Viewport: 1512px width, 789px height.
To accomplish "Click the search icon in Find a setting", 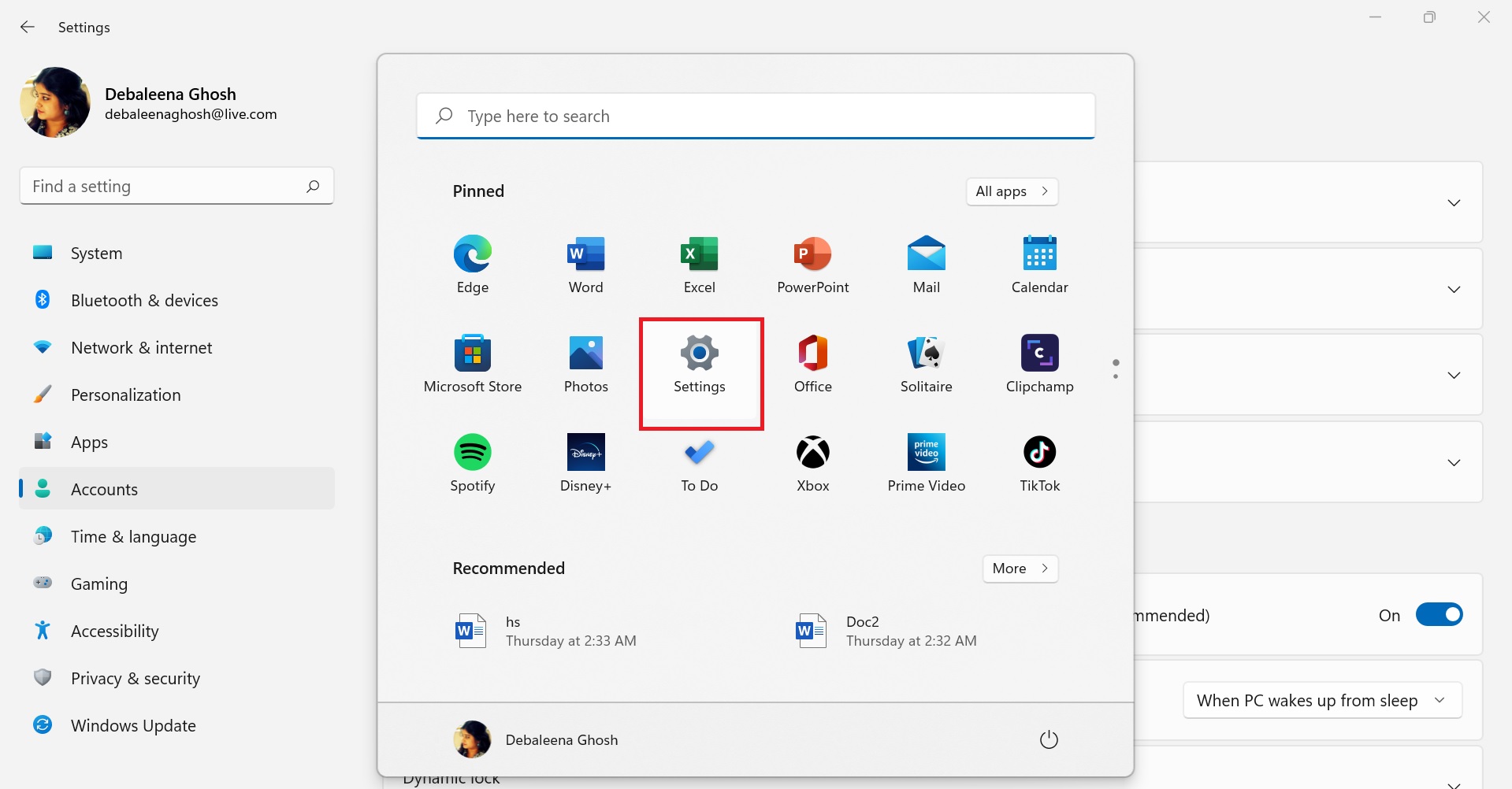I will (313, 186).
